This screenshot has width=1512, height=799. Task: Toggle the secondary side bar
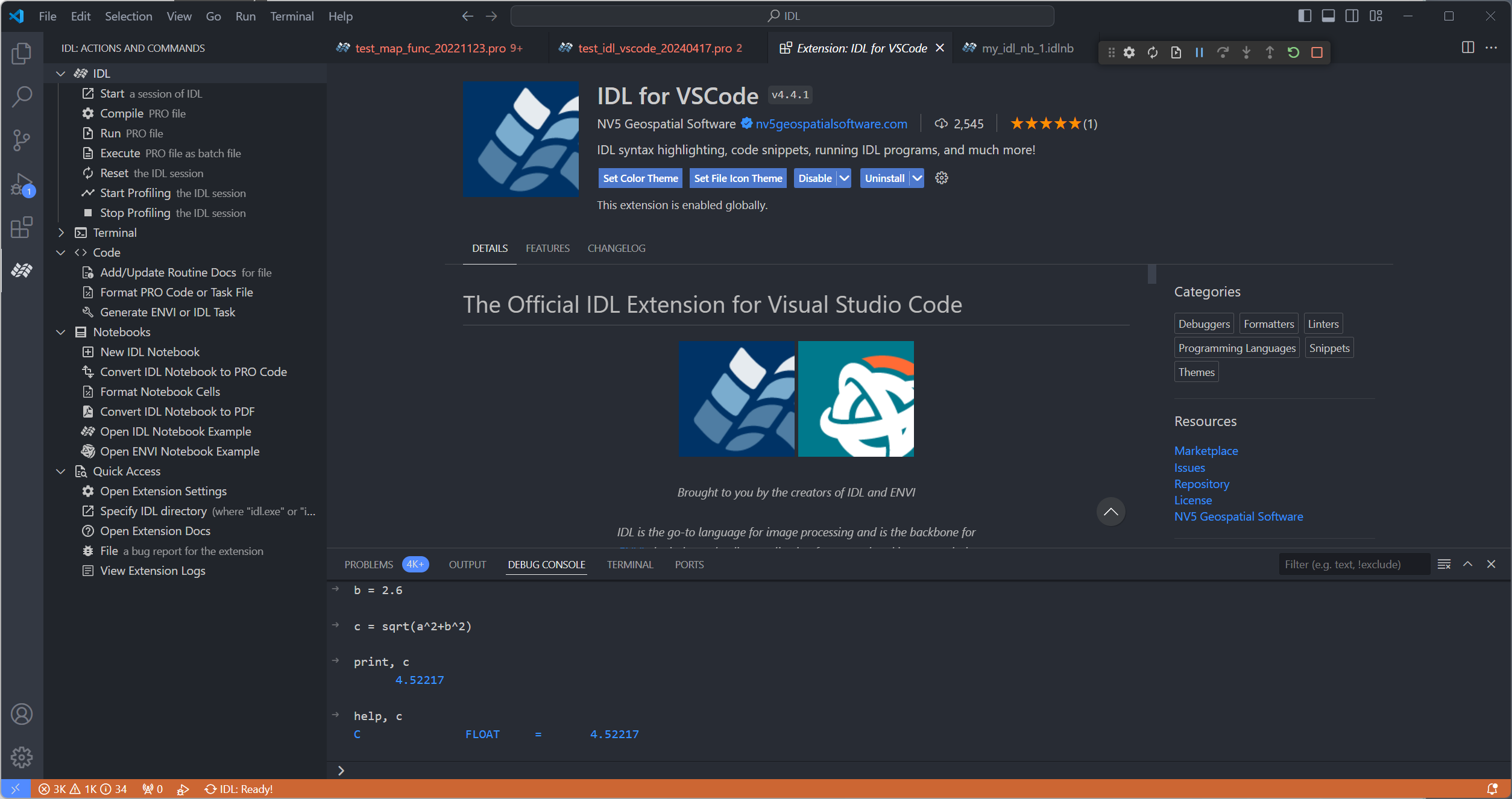click(1352, 16)
